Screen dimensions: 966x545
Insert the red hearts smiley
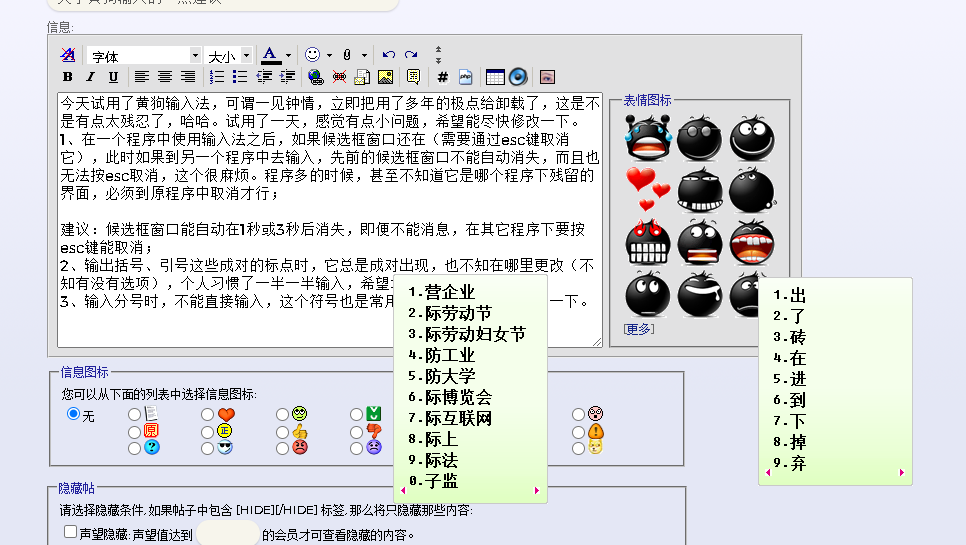point(647,188)
